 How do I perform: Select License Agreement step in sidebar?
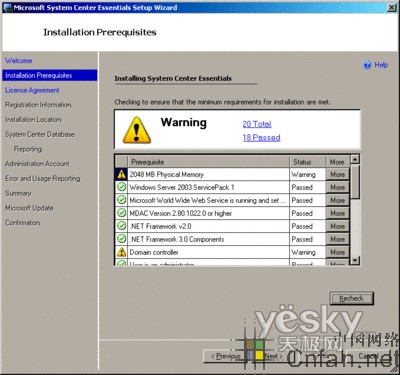click(32, 90)
